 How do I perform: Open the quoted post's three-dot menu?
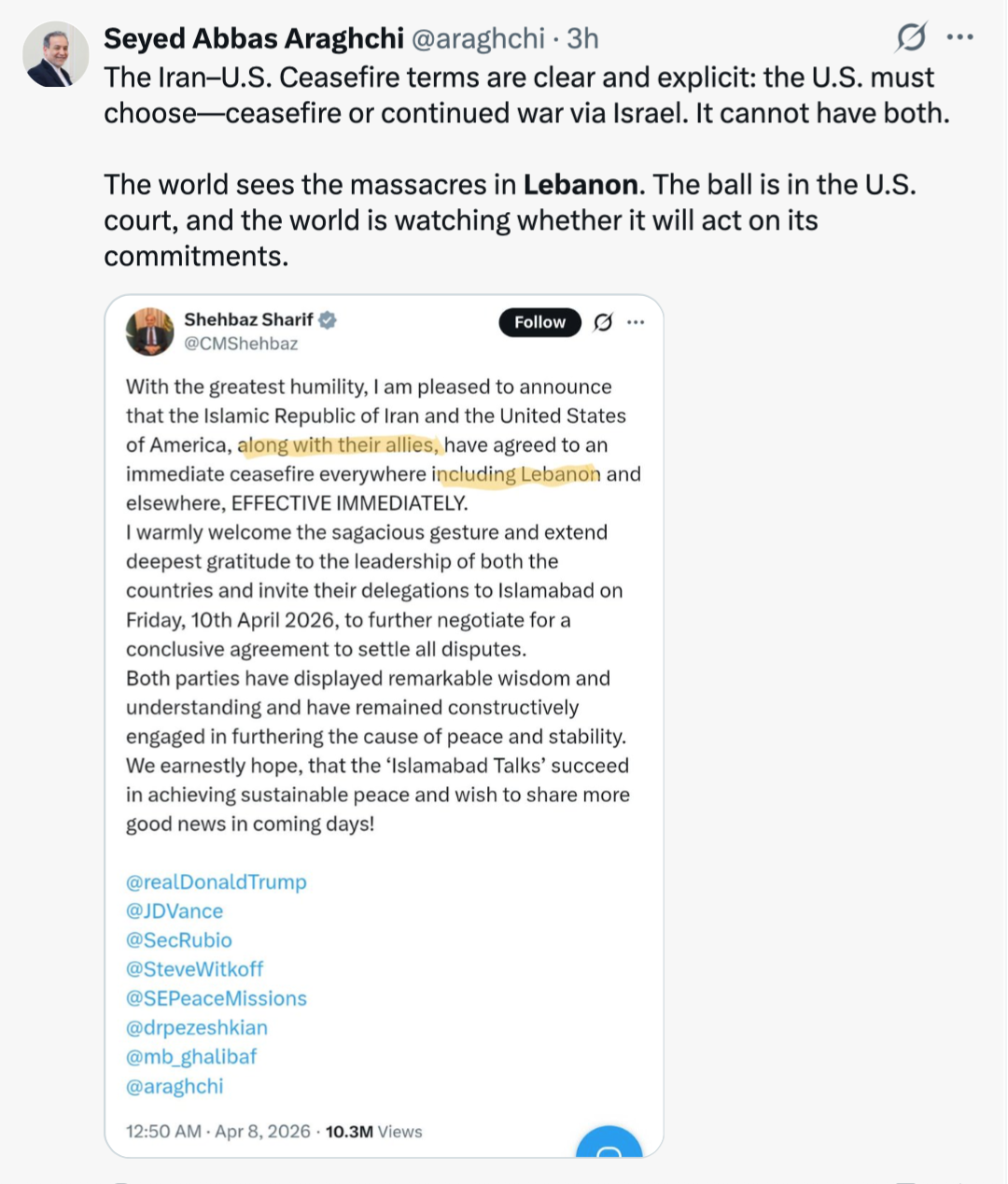[636, 322]
